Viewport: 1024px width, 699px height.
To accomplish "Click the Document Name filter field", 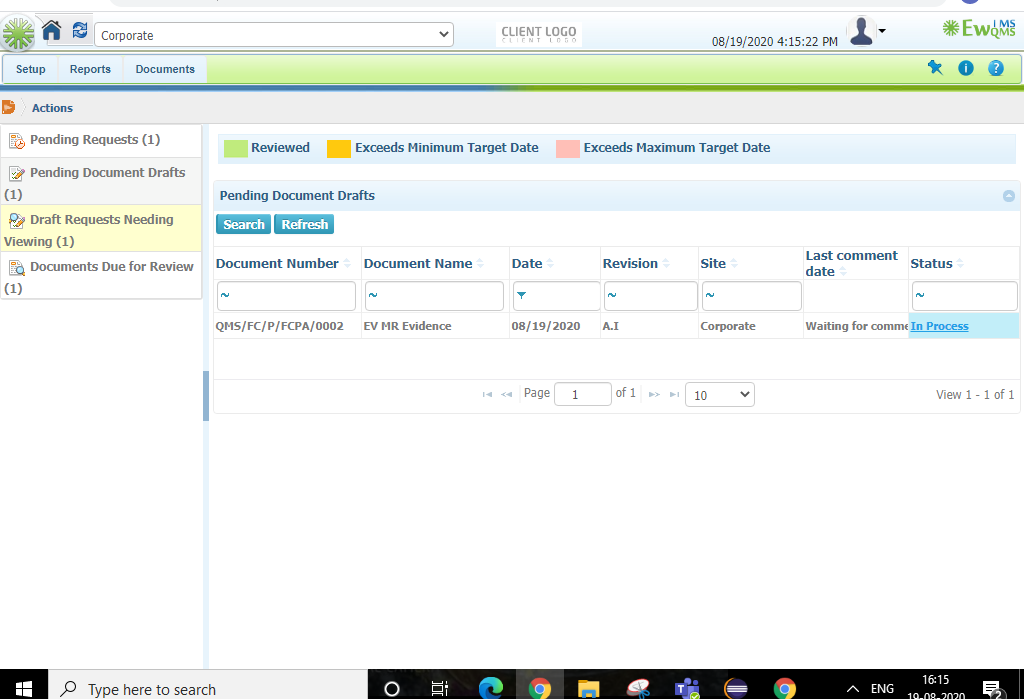I will (434, 296).
